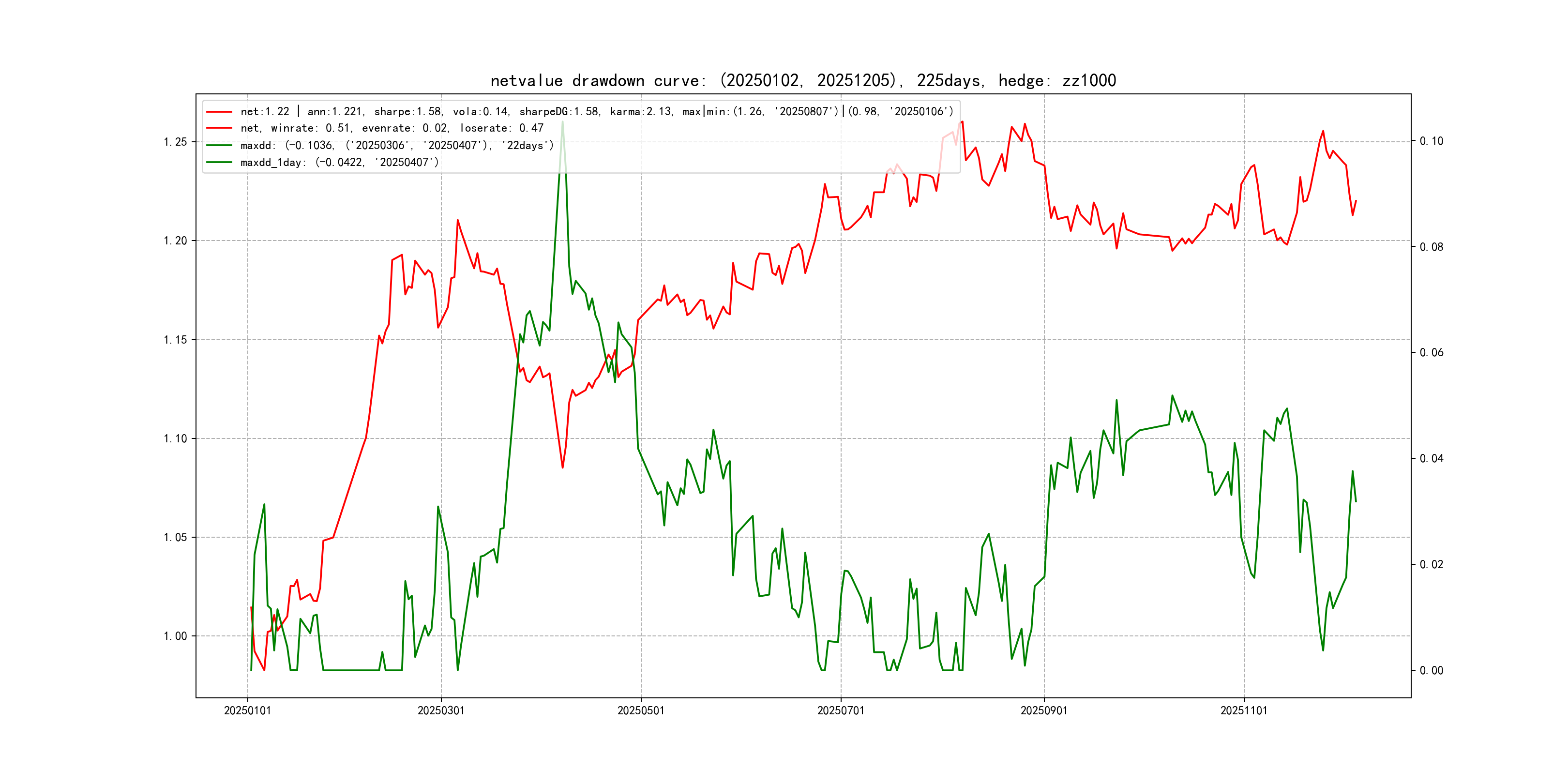Click the green maxdd legend line swatch
The height and width of the screenshot is (784, 1568).
pos(219,146)
